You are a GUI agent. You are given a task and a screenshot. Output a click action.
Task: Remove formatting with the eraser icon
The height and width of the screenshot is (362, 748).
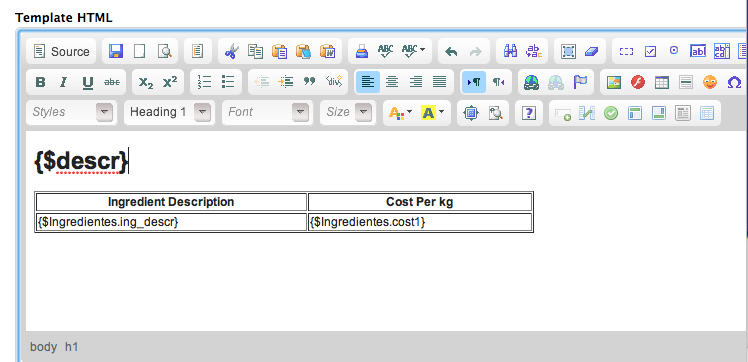click(591, 51)
